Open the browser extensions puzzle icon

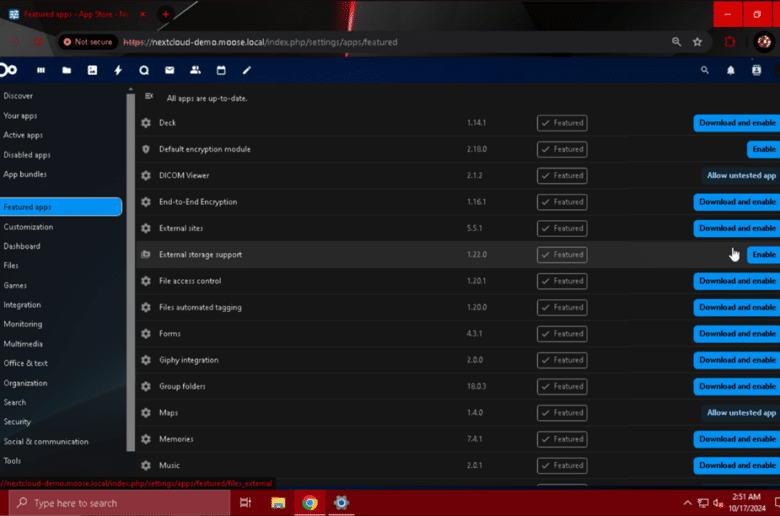coord(730,42)
